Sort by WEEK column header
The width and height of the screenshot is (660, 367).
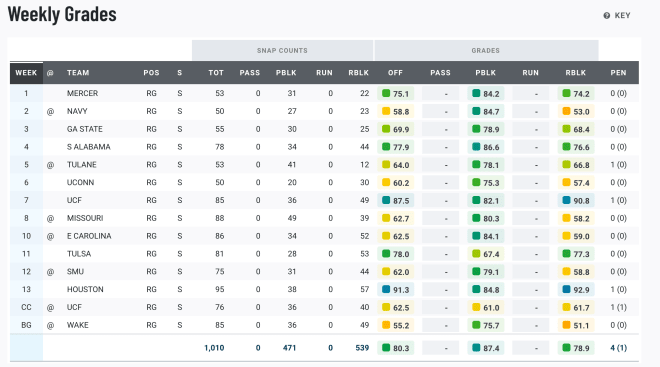(x=26, y=73)
